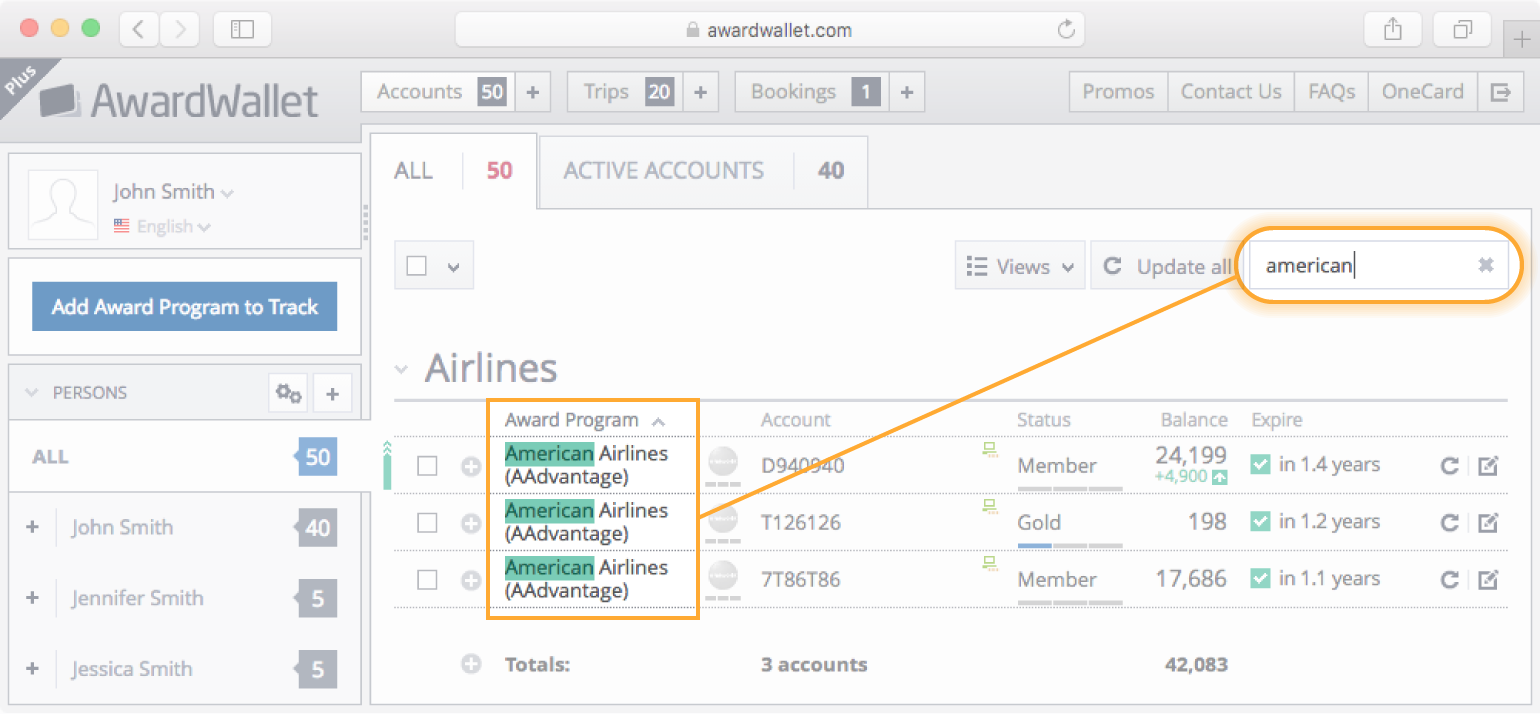Select ALL persons in the sidebar
The image size is (1540, 714).
pos(185,457)
